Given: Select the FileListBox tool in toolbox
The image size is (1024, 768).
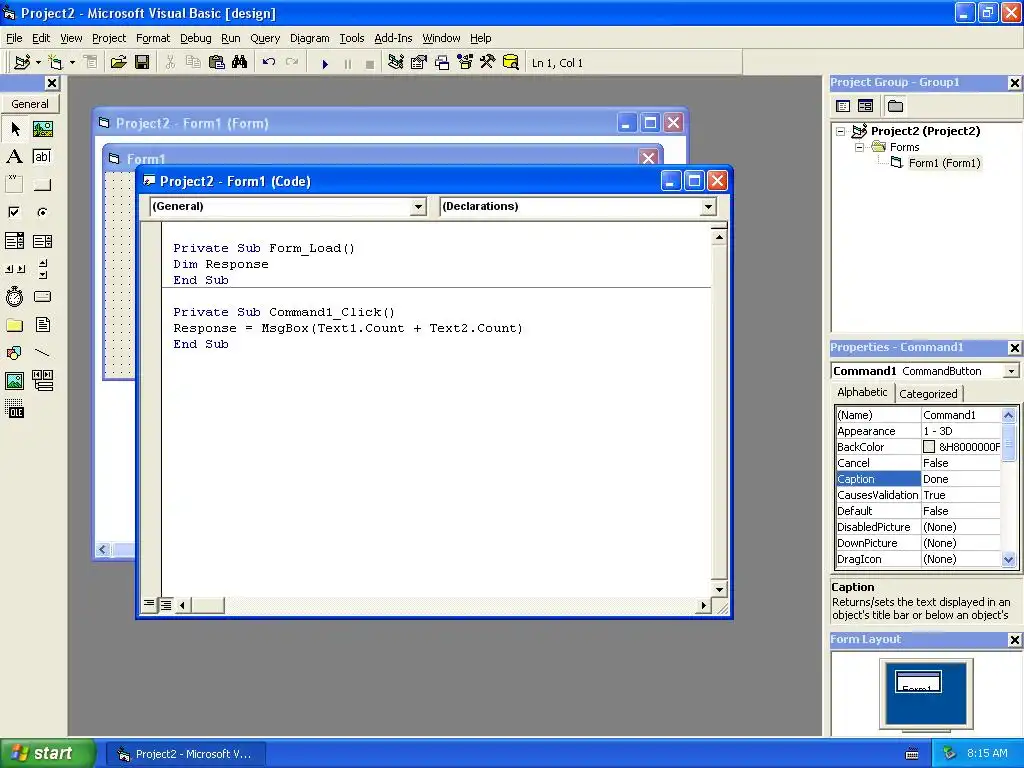Looking at the screenshot, I should coord(42,325).
